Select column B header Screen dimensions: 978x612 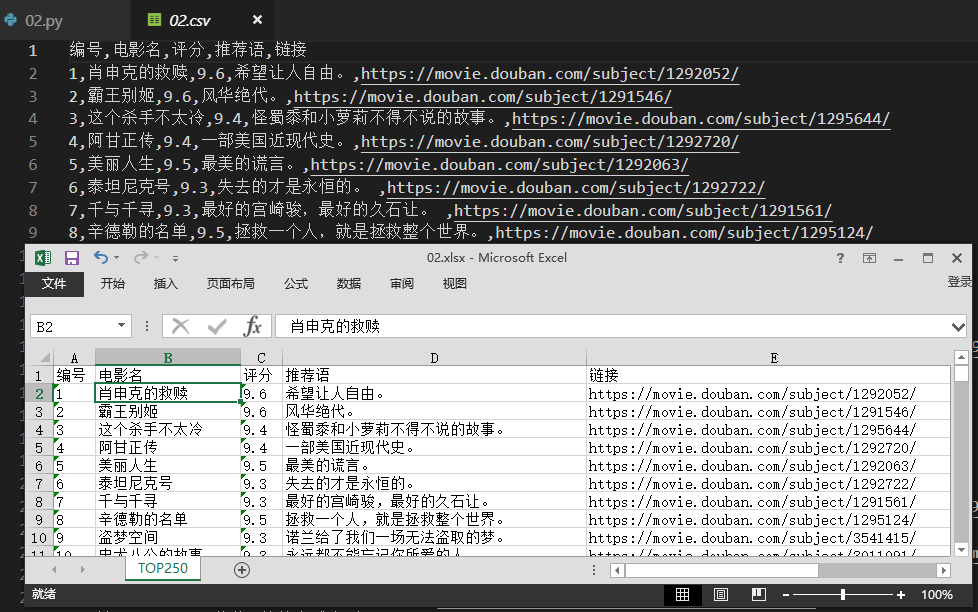tap(168, 358)
